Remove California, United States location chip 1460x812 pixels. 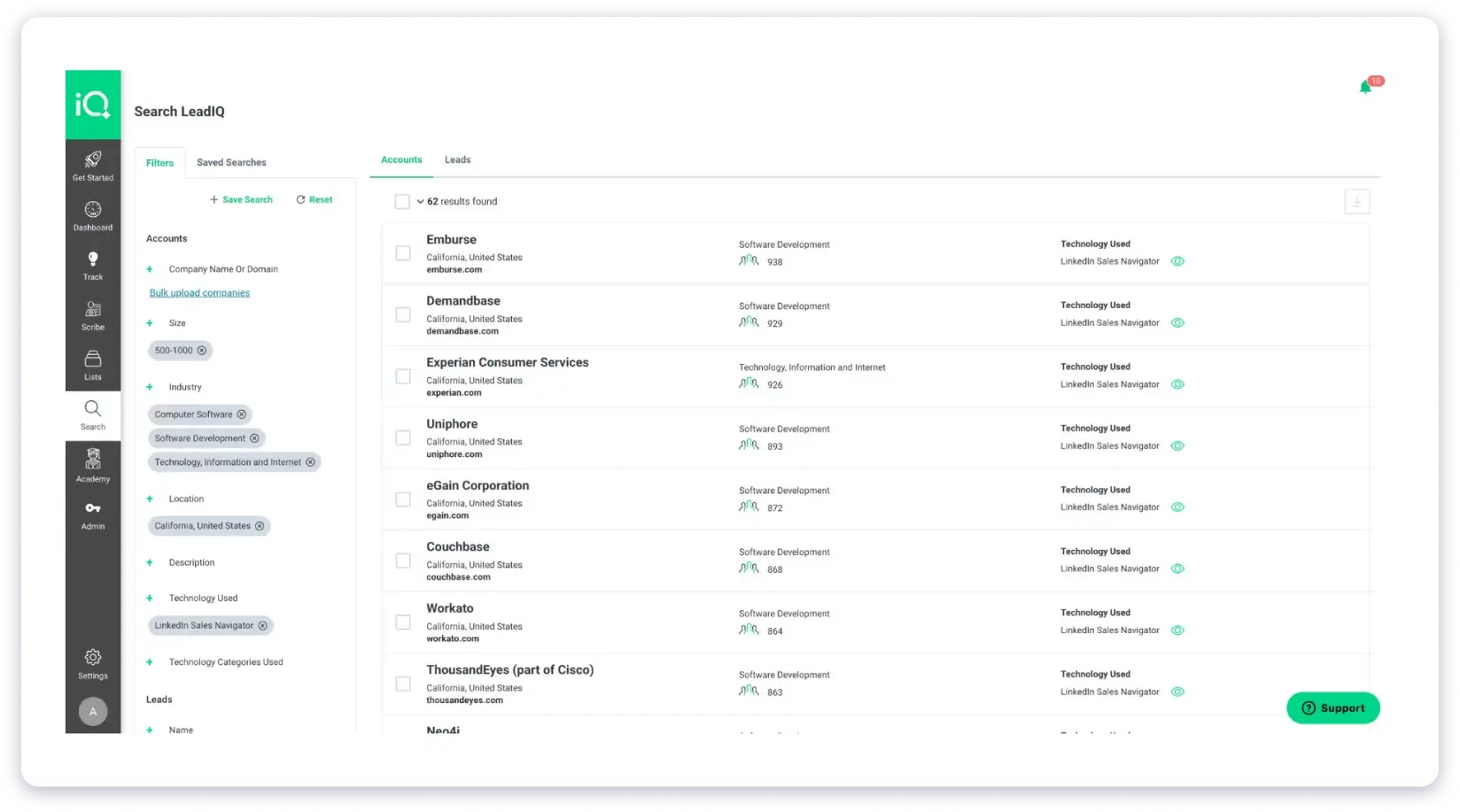click(x=260, y=526)
